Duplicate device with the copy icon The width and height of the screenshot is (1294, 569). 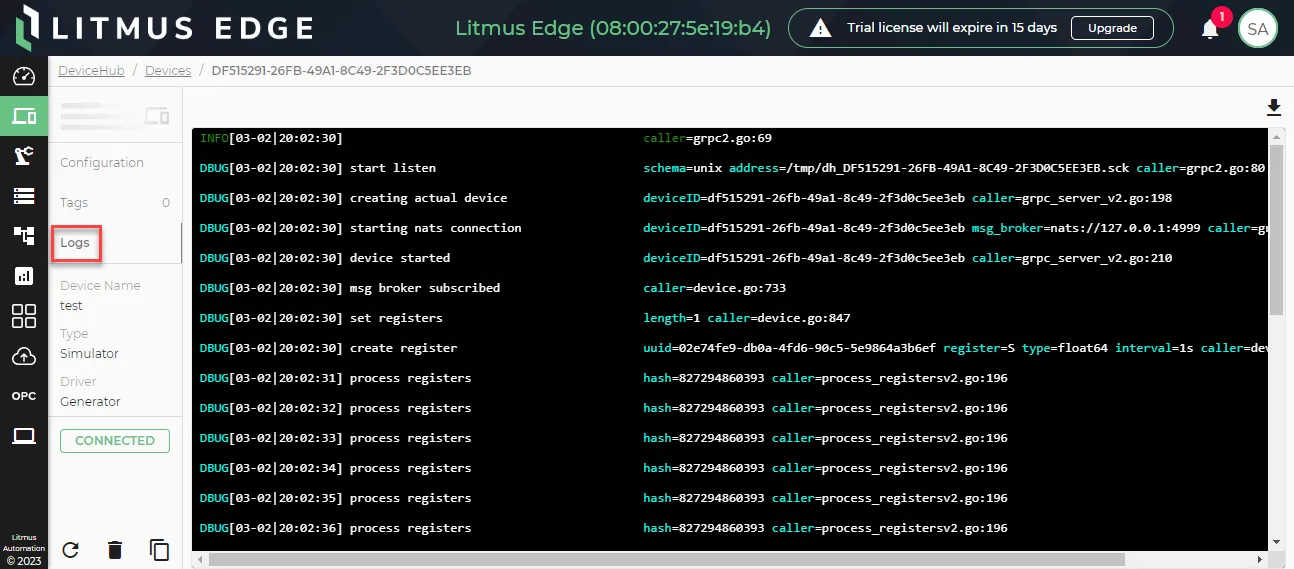click(x=159, y=549)
